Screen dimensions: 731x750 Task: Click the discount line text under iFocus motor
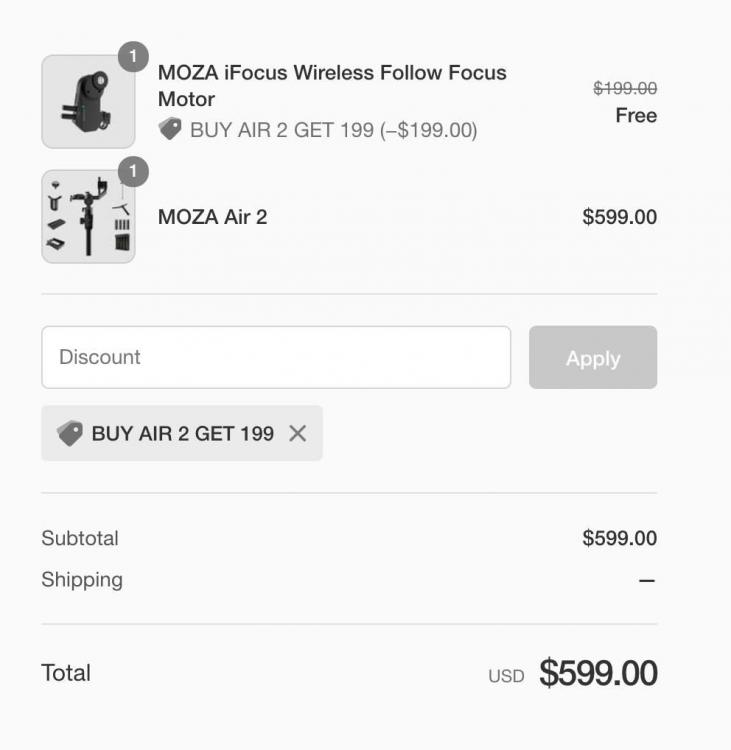pos(333,130)
